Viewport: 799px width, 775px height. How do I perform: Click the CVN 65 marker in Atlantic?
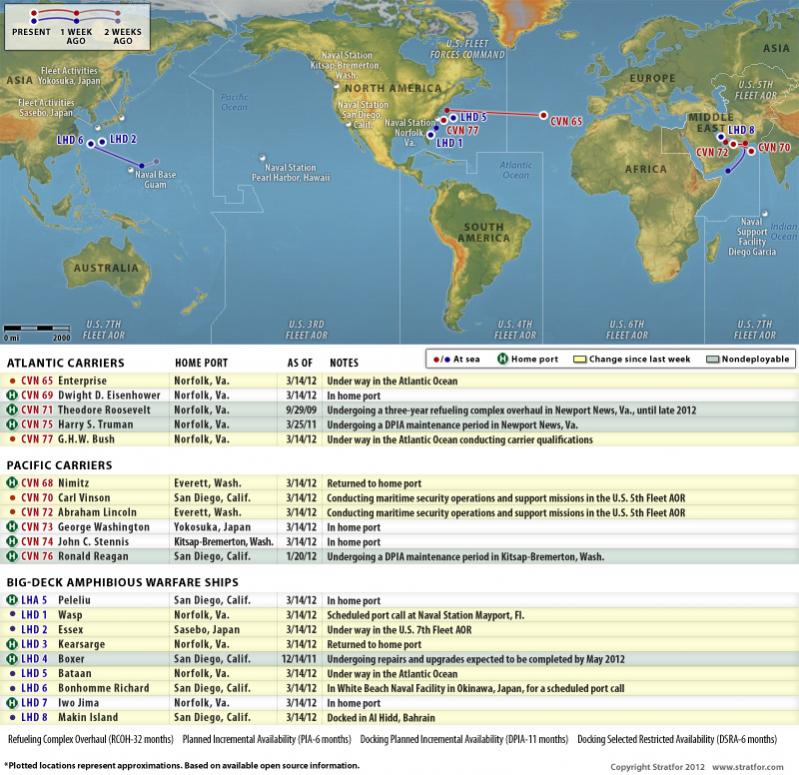[544, 116]
